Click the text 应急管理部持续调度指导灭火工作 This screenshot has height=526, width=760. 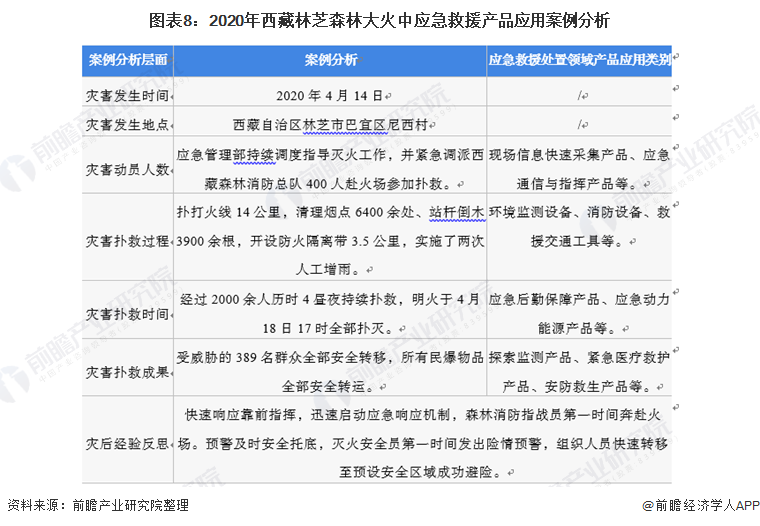281,155
